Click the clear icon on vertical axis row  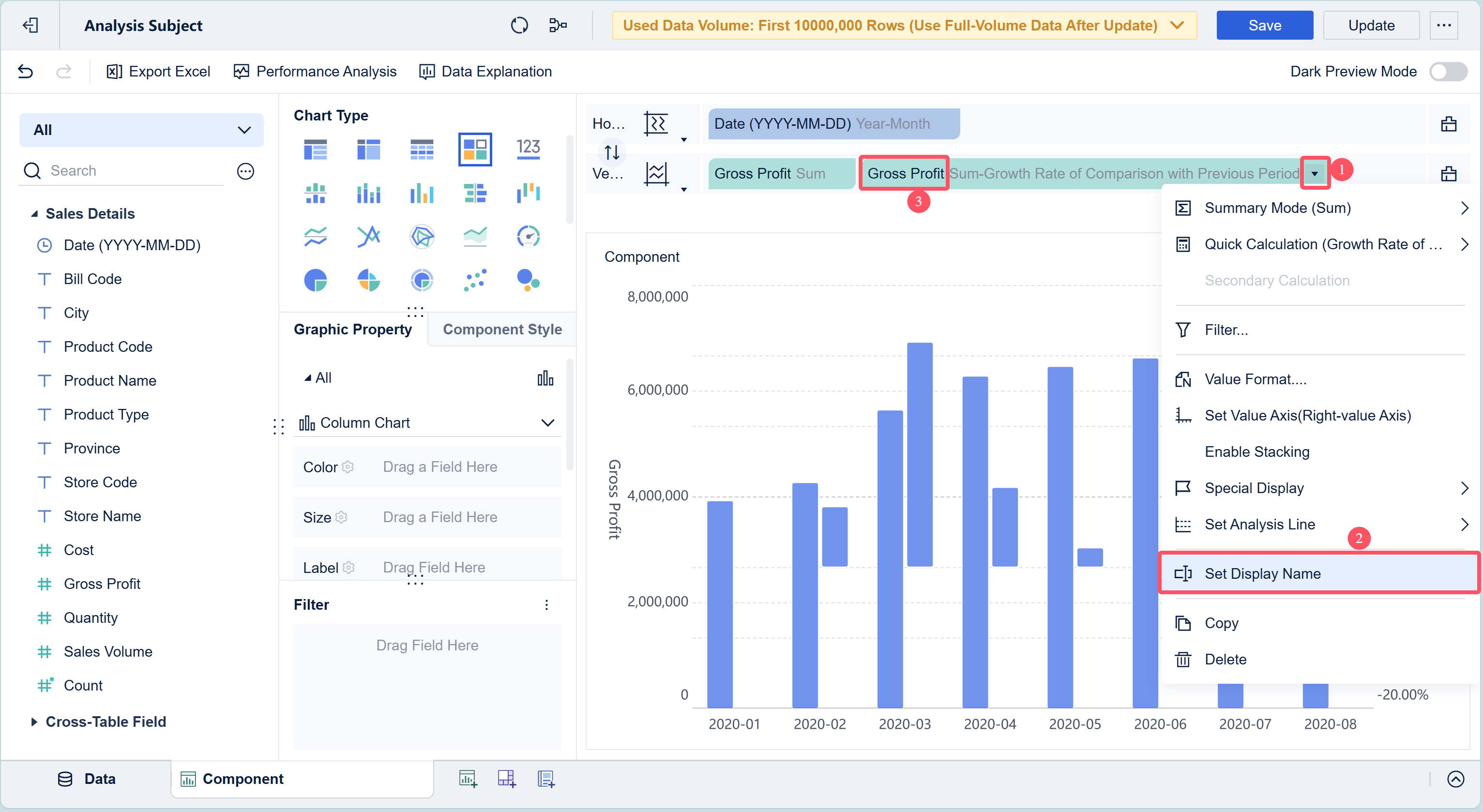click(x=1449, y=173)
